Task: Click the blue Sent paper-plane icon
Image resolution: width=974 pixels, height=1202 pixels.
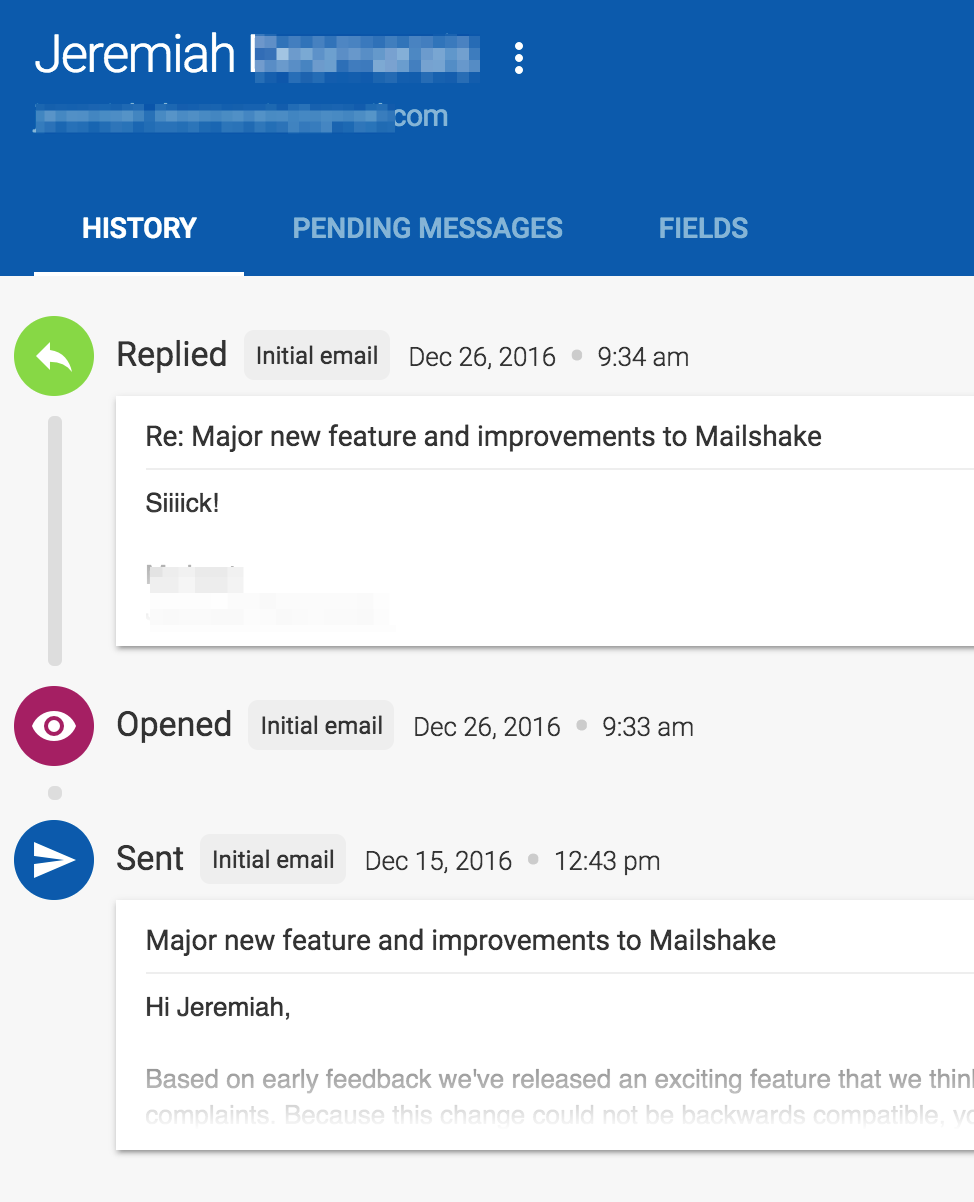Action: click(x=54, y=860)
